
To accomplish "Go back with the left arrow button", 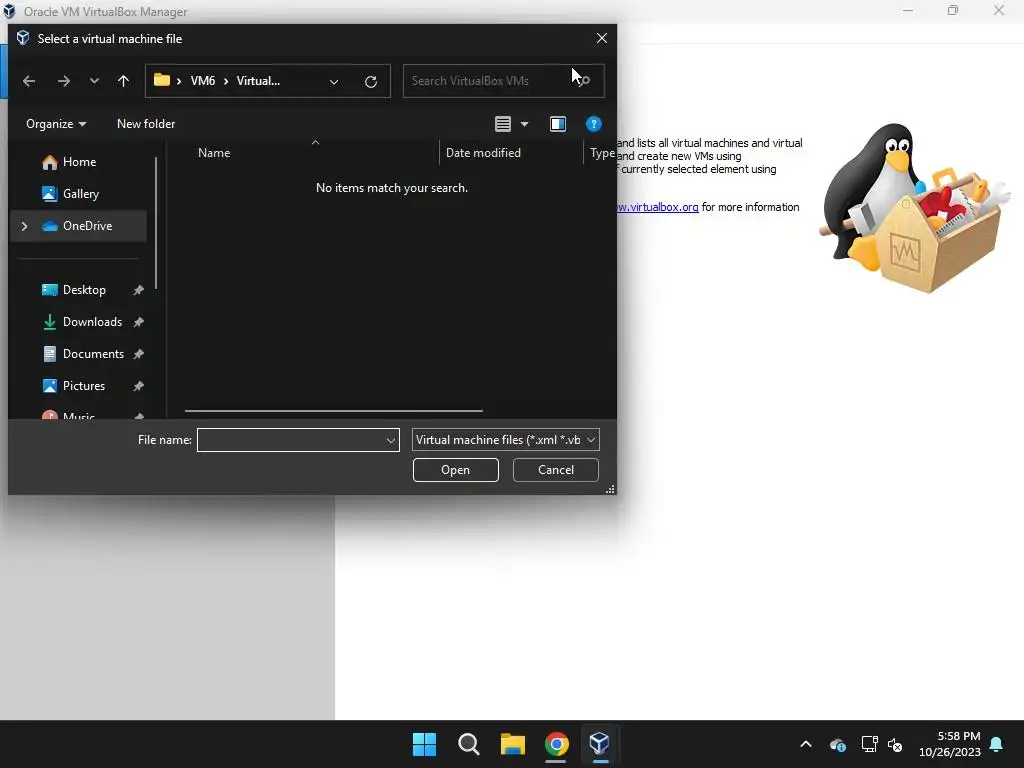I will 29,81.
